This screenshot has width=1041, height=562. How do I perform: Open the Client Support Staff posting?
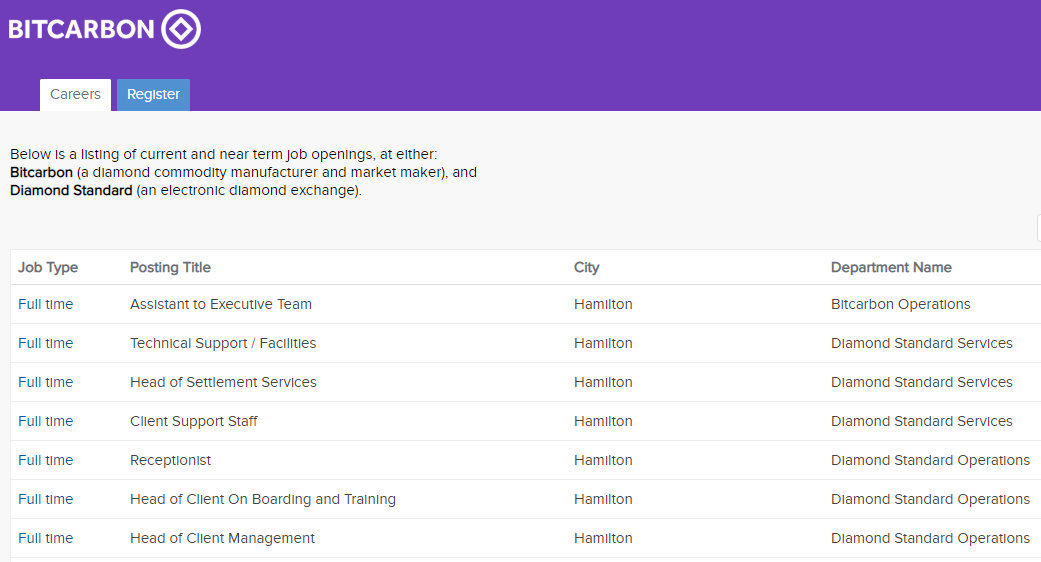tap(194, 421)
